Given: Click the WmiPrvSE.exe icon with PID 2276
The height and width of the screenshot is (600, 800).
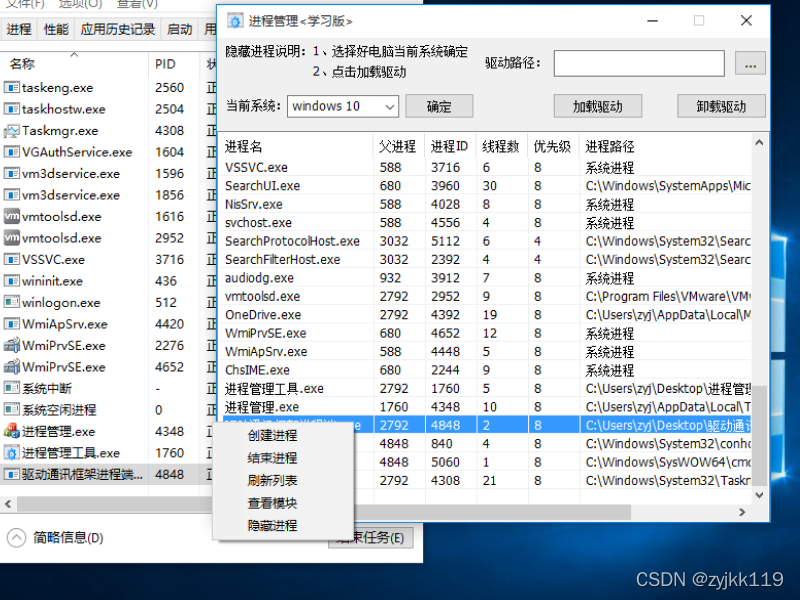Looking at the screenshot, I should pos(11,345).
